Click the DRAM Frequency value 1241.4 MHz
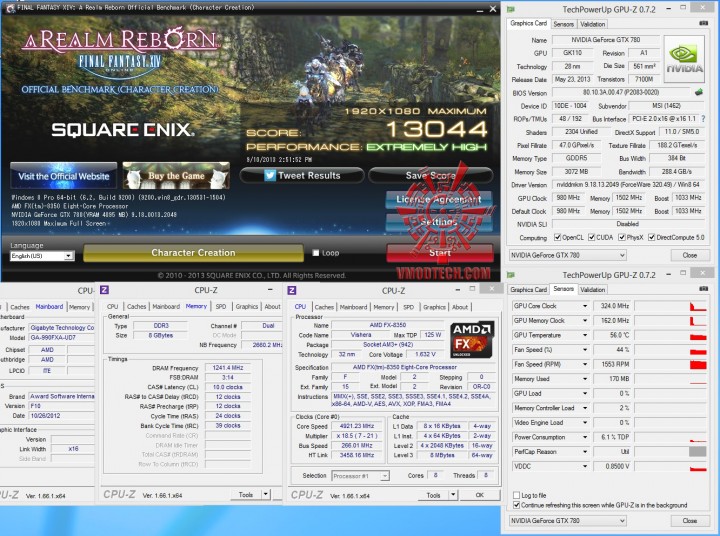The width and height of the screenshot is (720, 536). (228, 368)
